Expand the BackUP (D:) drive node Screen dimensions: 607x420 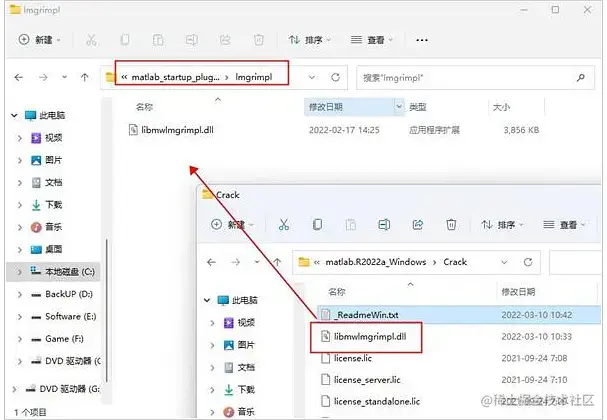click(x=19, y=294)
